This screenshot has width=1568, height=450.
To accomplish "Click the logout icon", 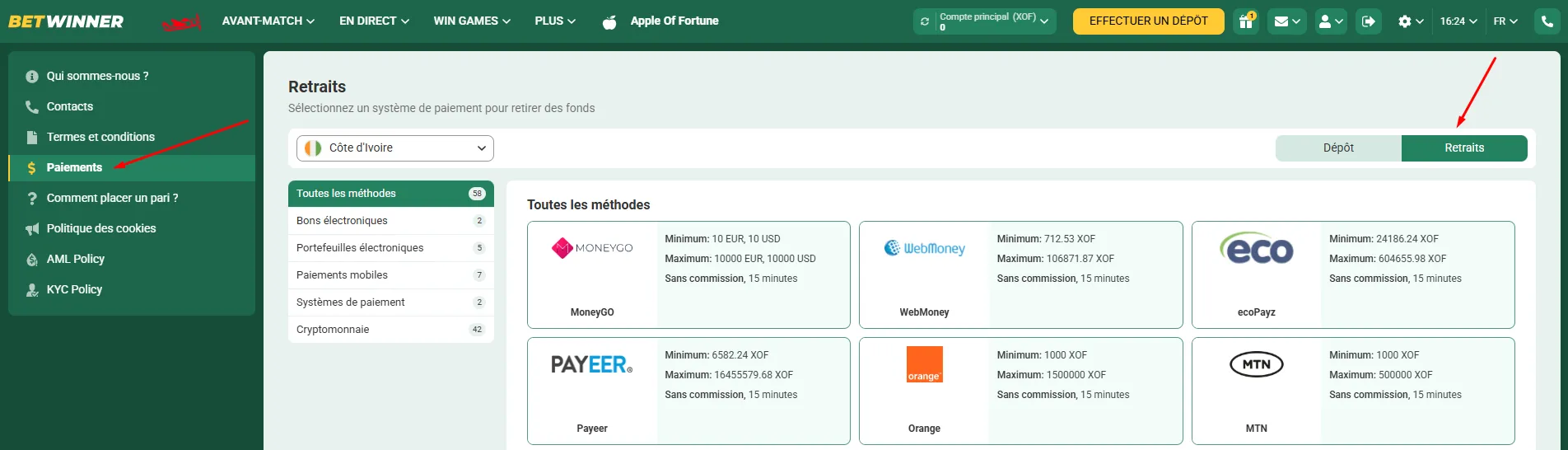I will 1369,21.
